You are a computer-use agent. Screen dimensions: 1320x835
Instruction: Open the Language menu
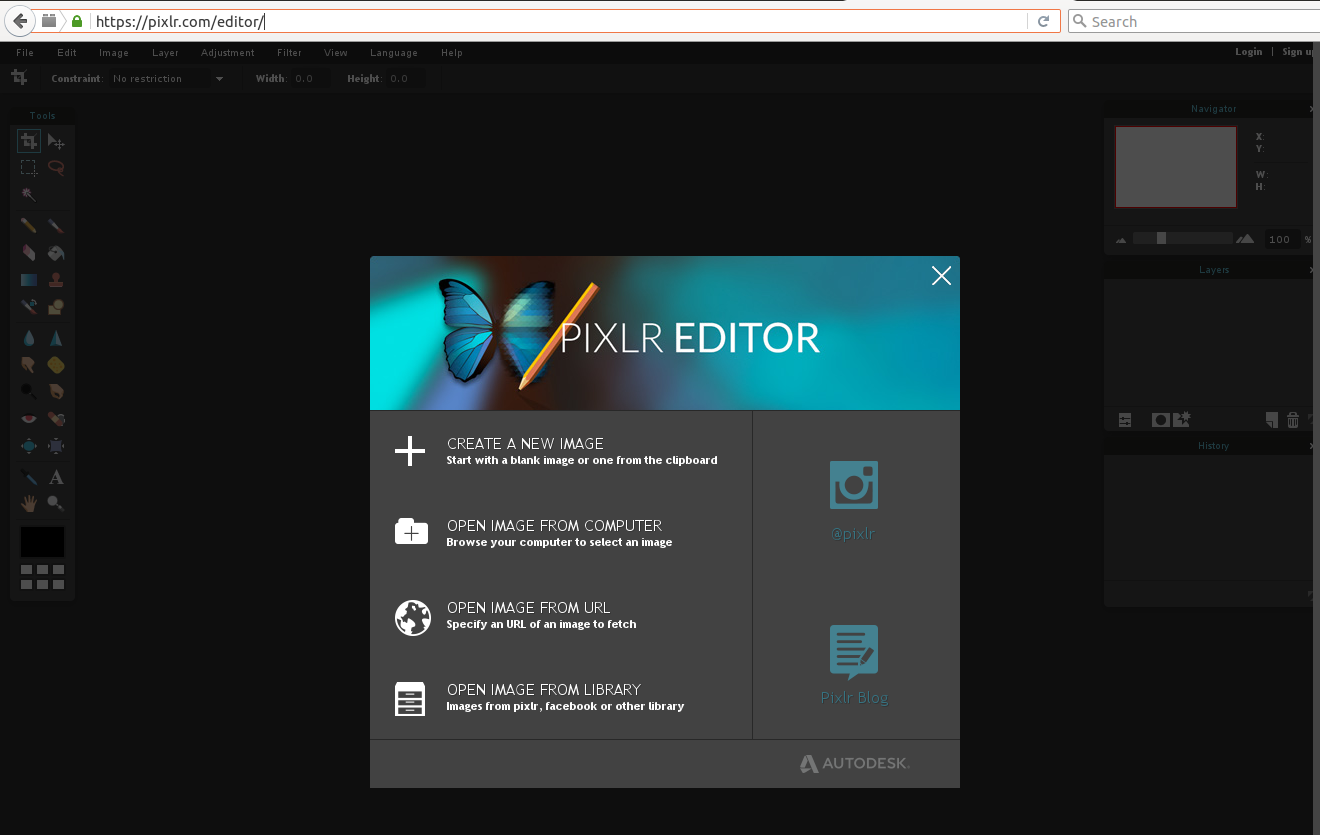tap(394, 53)
